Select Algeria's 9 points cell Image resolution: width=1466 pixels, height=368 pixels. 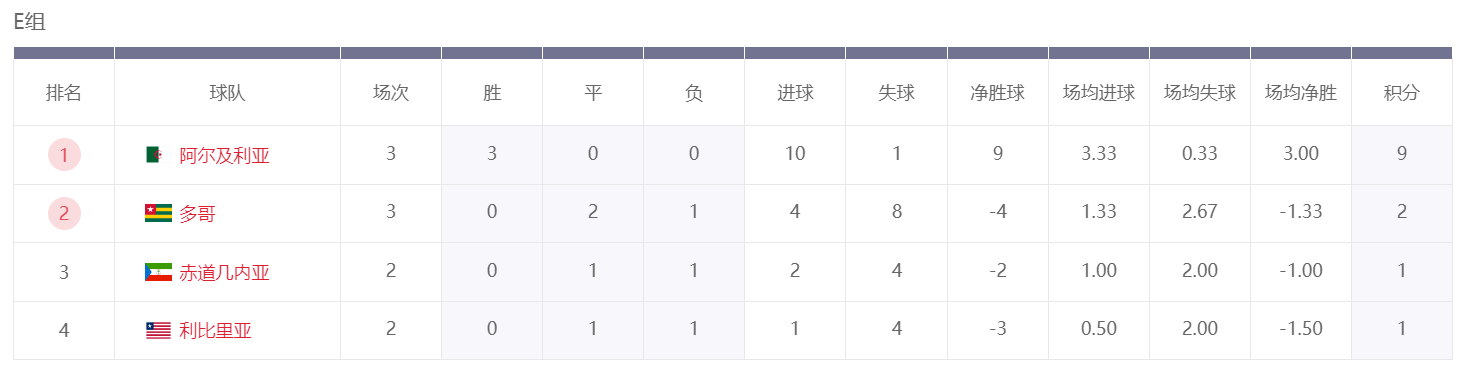1402,155
